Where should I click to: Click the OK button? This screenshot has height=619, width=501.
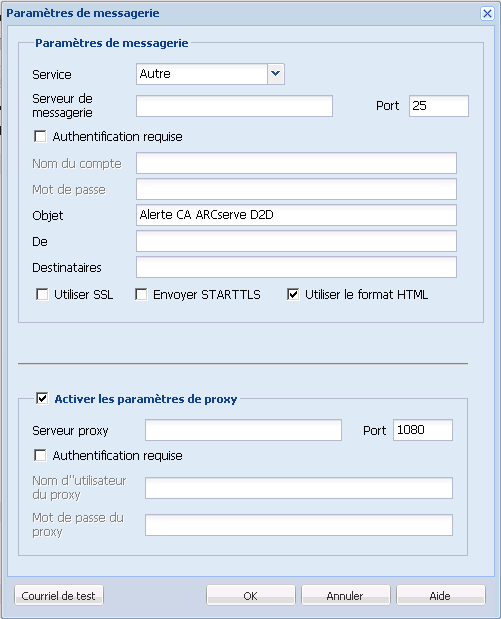point(251,595)
